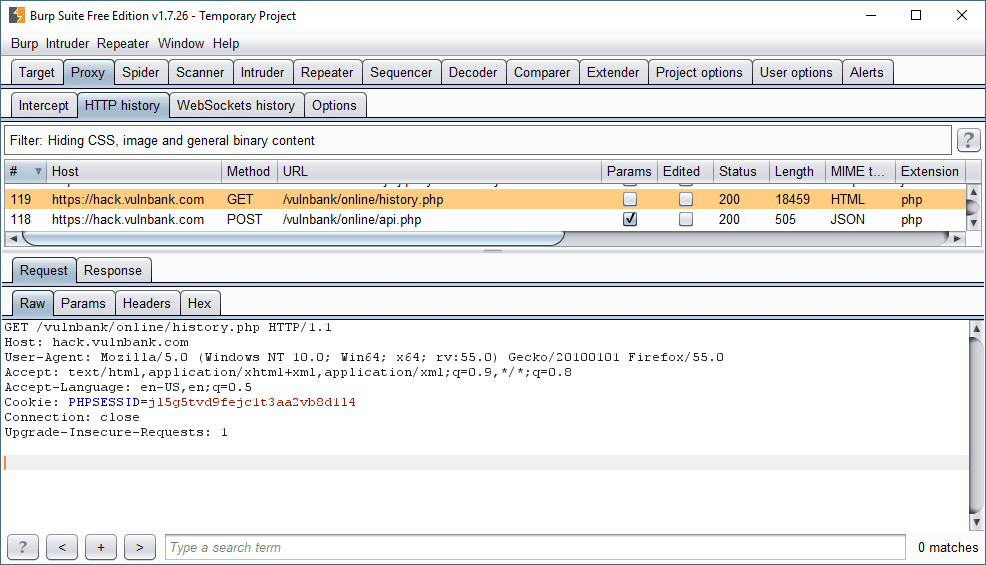Viewport: 986px width, 565px height.
Task: Toggle Params checkbox for row 119
Action: (x=629, y=199)
